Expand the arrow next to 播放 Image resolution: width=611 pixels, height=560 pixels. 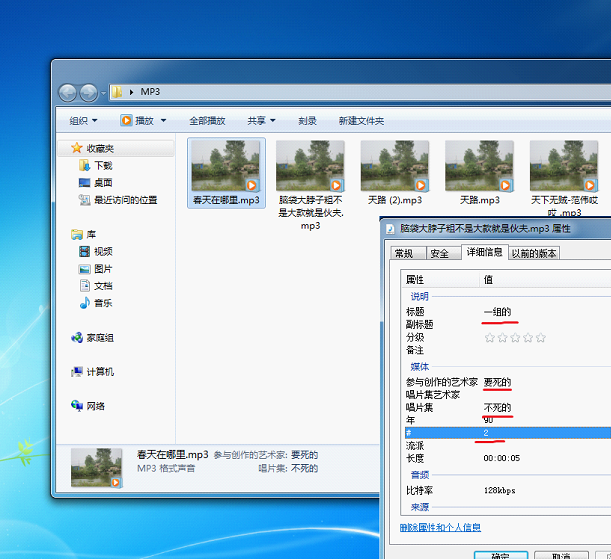(164, 120)
